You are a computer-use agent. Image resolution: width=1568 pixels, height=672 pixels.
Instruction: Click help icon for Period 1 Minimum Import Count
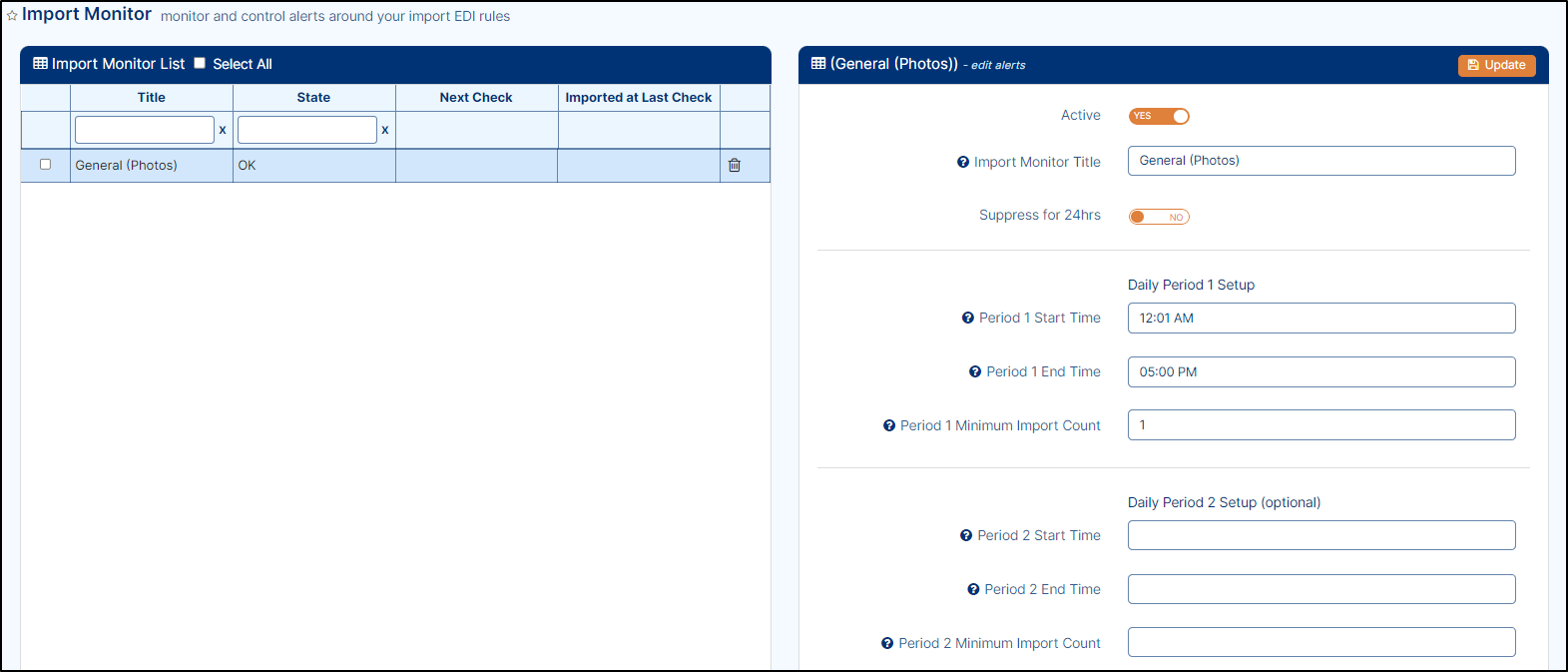coord(888,425)
